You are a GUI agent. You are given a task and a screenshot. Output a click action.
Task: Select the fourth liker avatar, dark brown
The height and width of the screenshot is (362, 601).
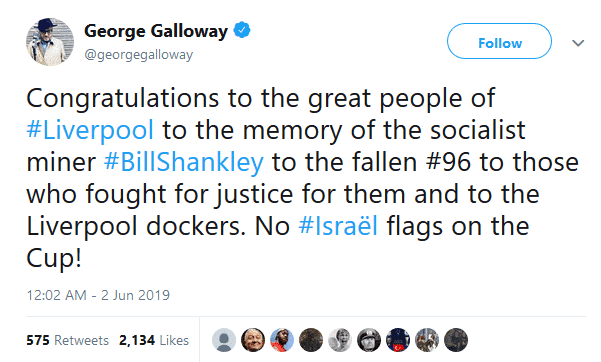coord(311,340)
